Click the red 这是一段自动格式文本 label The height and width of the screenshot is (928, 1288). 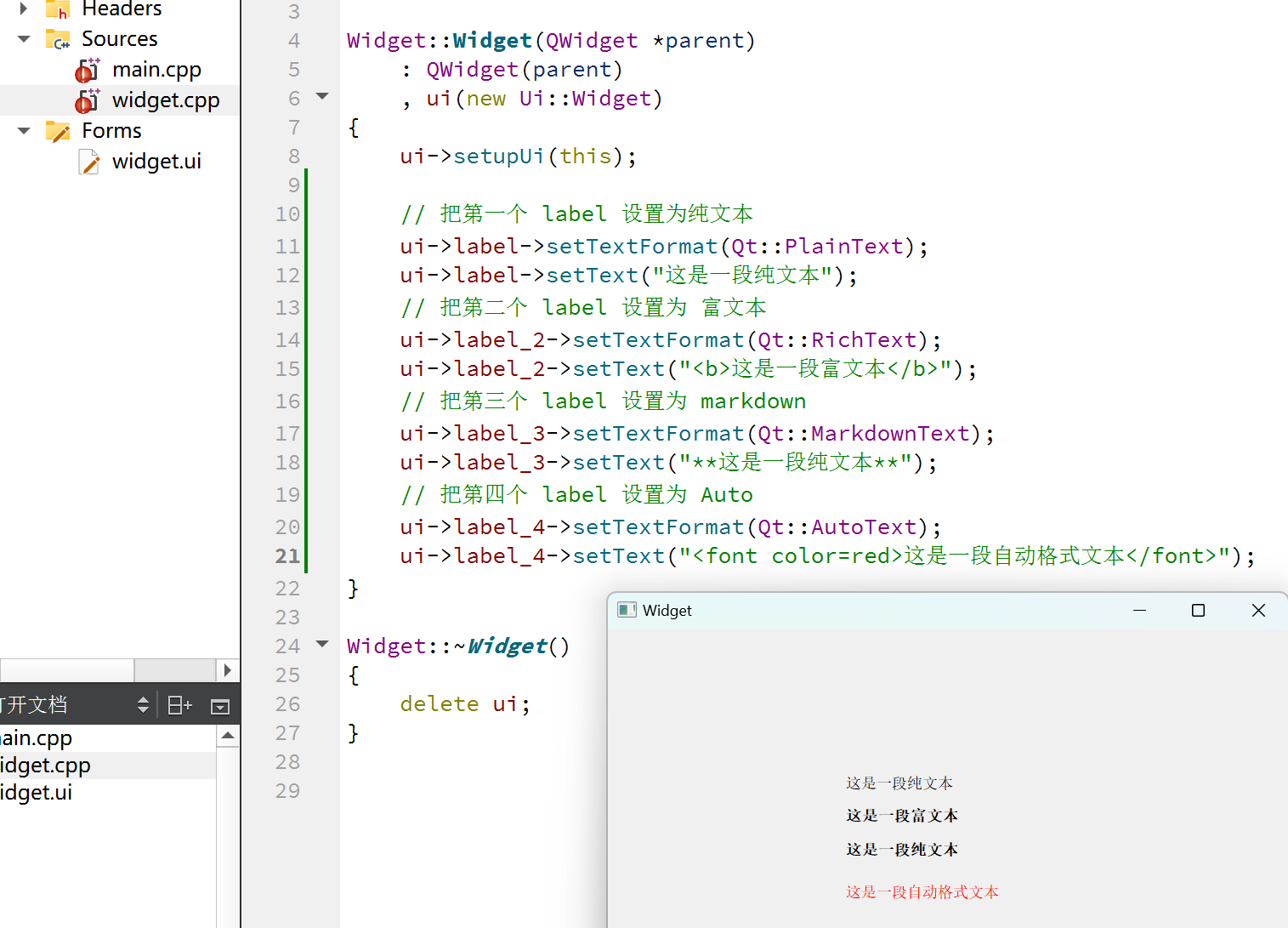tap(922, 892)
